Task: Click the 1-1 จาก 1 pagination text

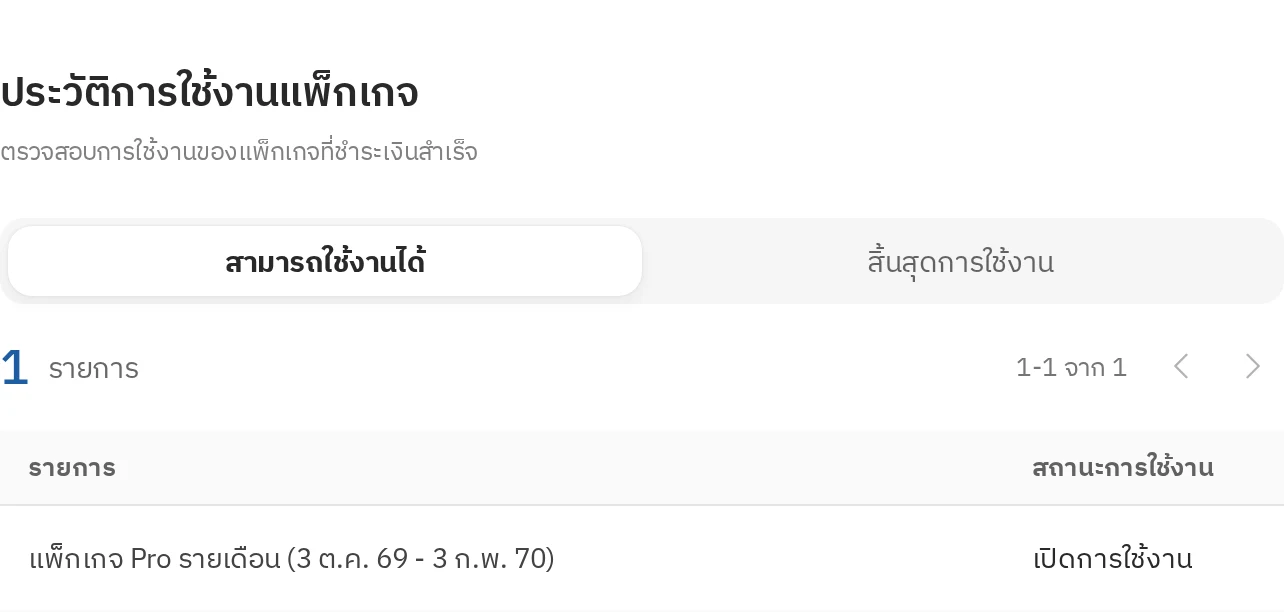Action: point(1071,368)
